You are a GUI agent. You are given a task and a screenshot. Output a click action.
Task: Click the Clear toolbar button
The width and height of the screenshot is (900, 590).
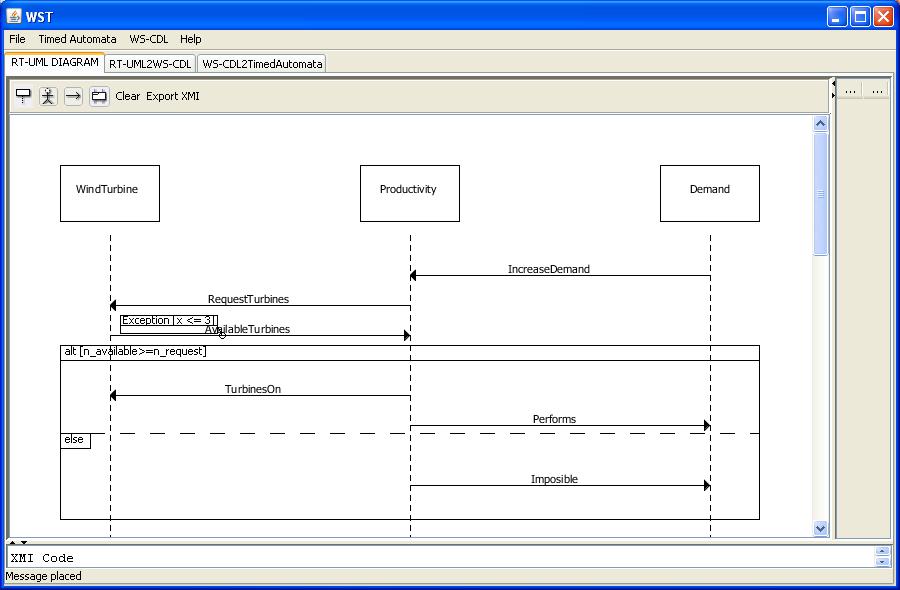[x=127, y=96]
